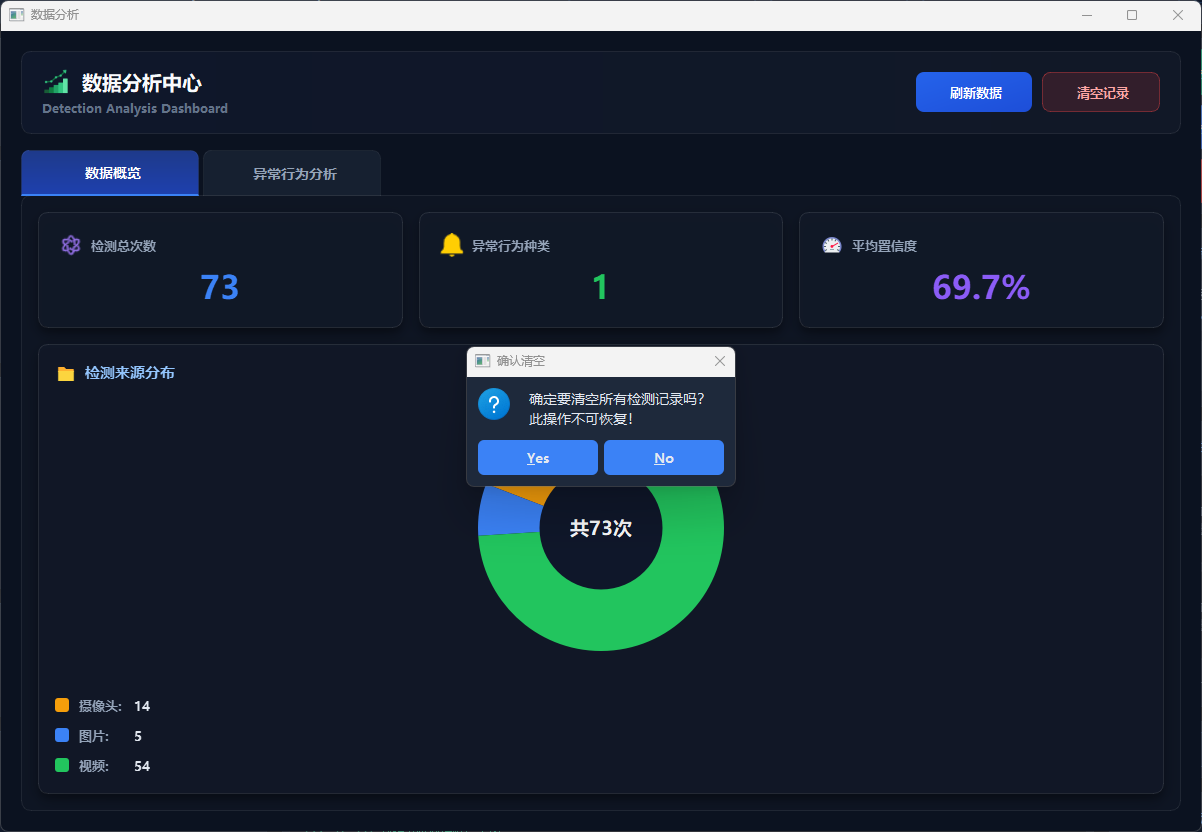Click the 数据分析 window title bar icon
Viewport: 1202px width, 832px height.
point(16,15)
